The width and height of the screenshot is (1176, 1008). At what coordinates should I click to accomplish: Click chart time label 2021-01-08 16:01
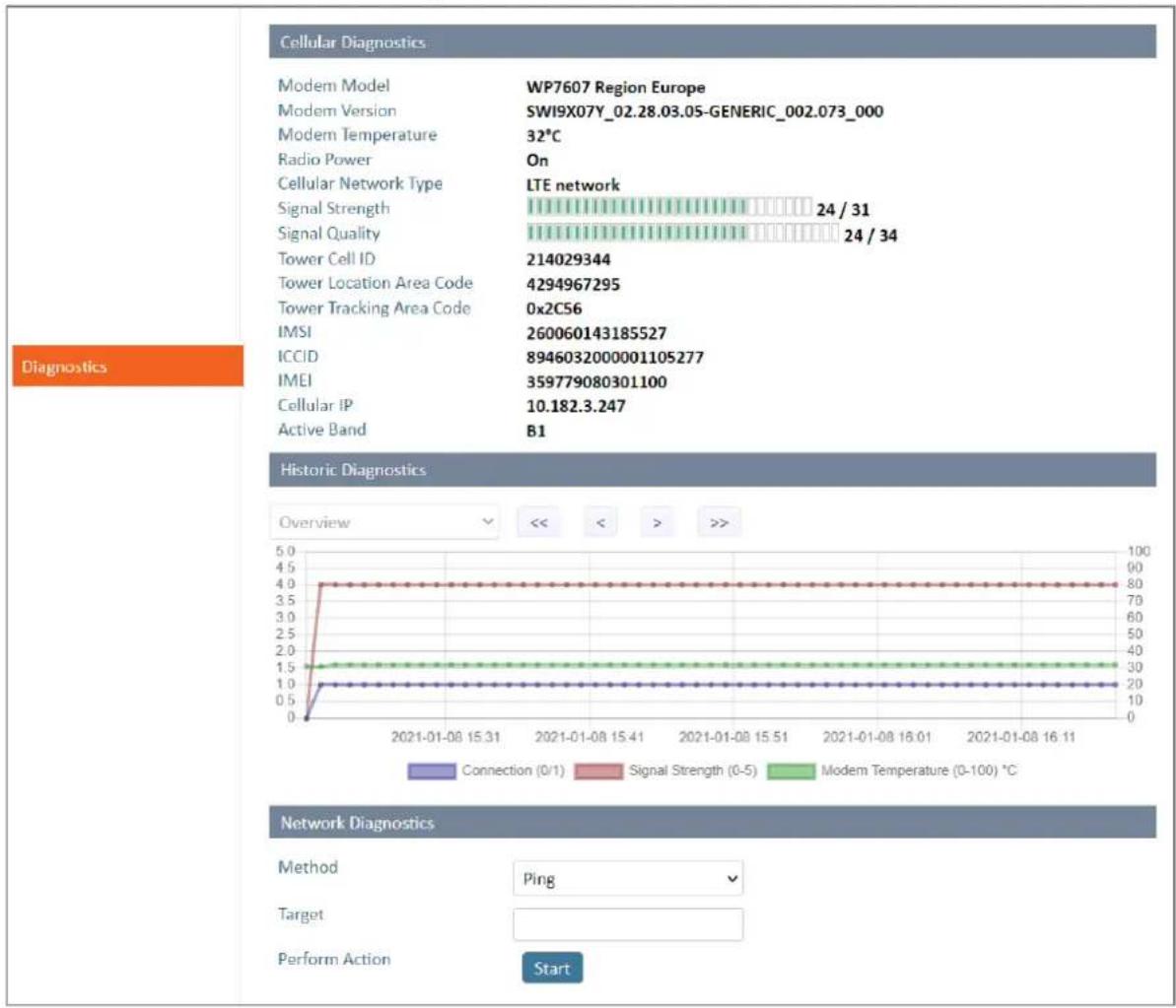point(877,737)
